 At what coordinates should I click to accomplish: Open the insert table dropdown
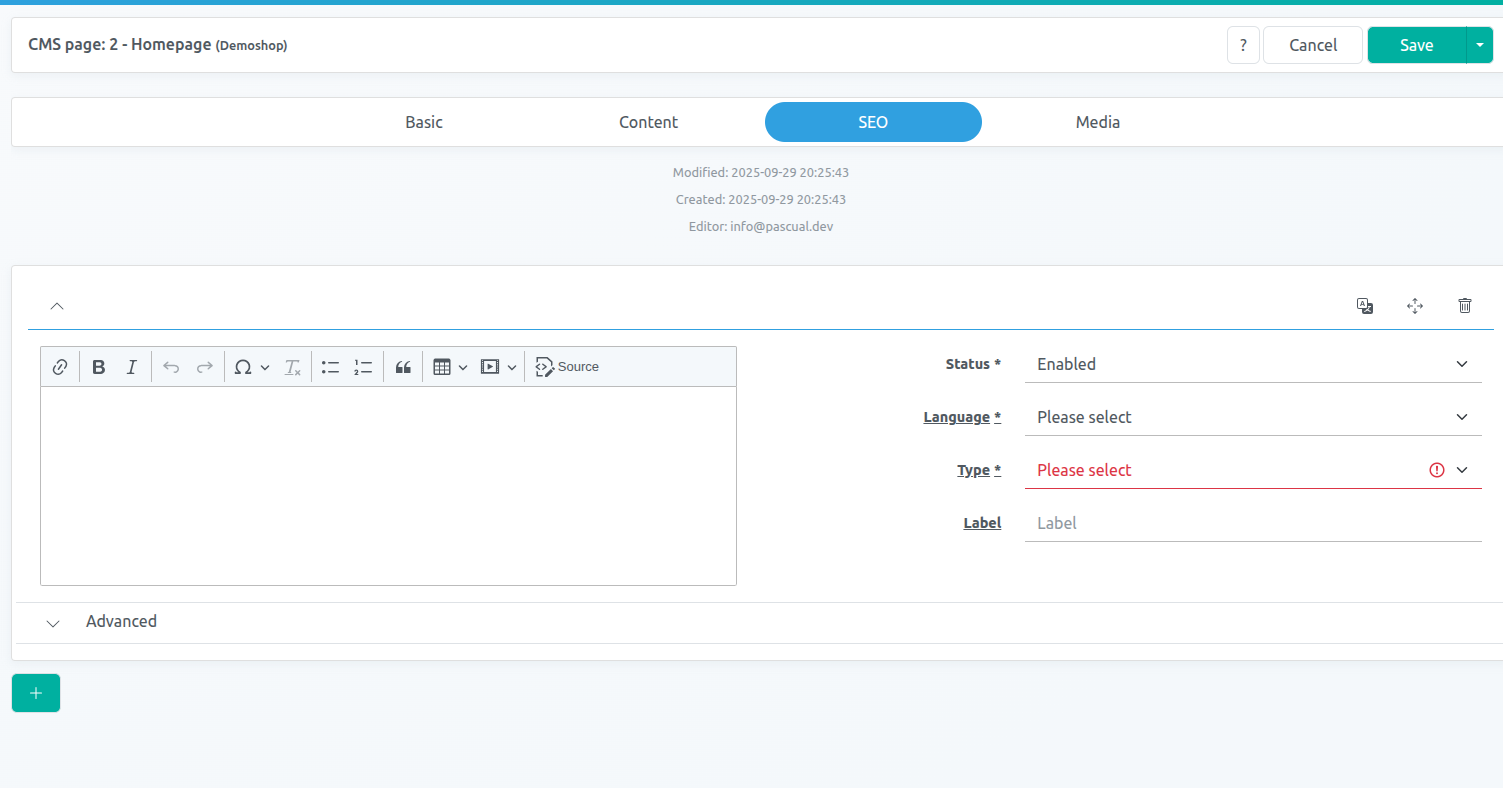pyautogui.click(x=450, y=367)
